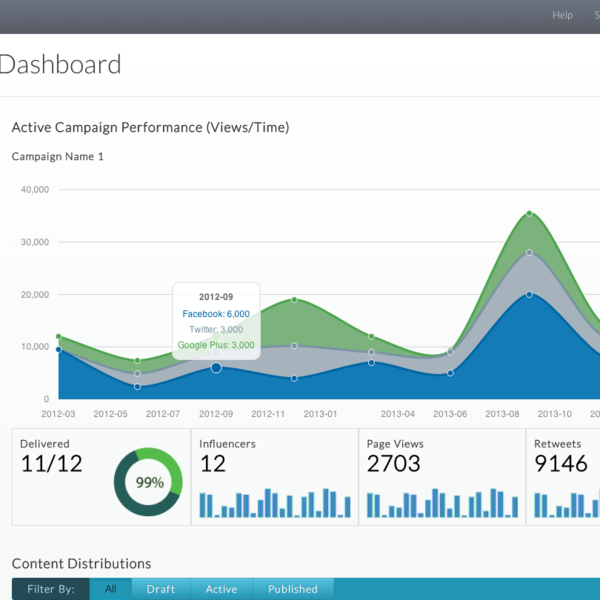Click the highest green Google Plus peak point
This screenshot has width=600, height=600.
coord(529,213)
